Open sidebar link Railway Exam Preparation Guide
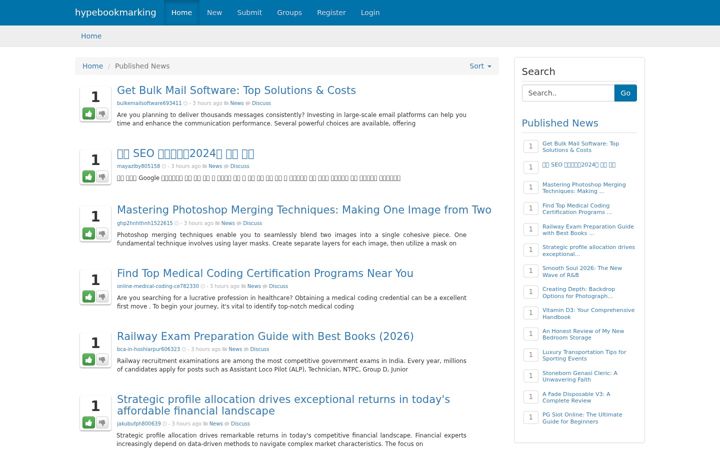The image size is (720, 450). (x=588, y=230)
